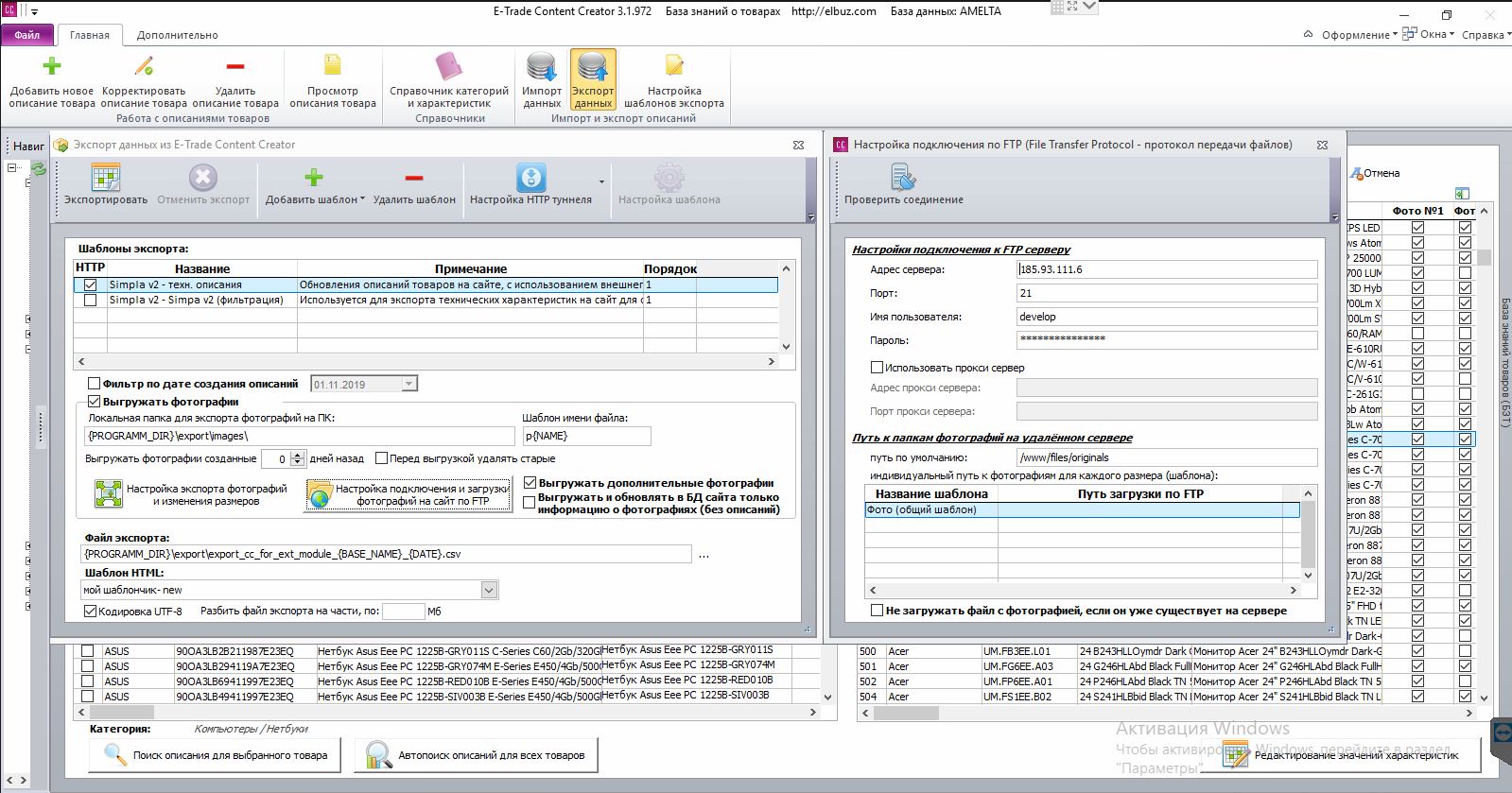Expand quick access toolbar arrow in title bar
The height and width of the screenshot is (793, 1512).
(35, 12)
